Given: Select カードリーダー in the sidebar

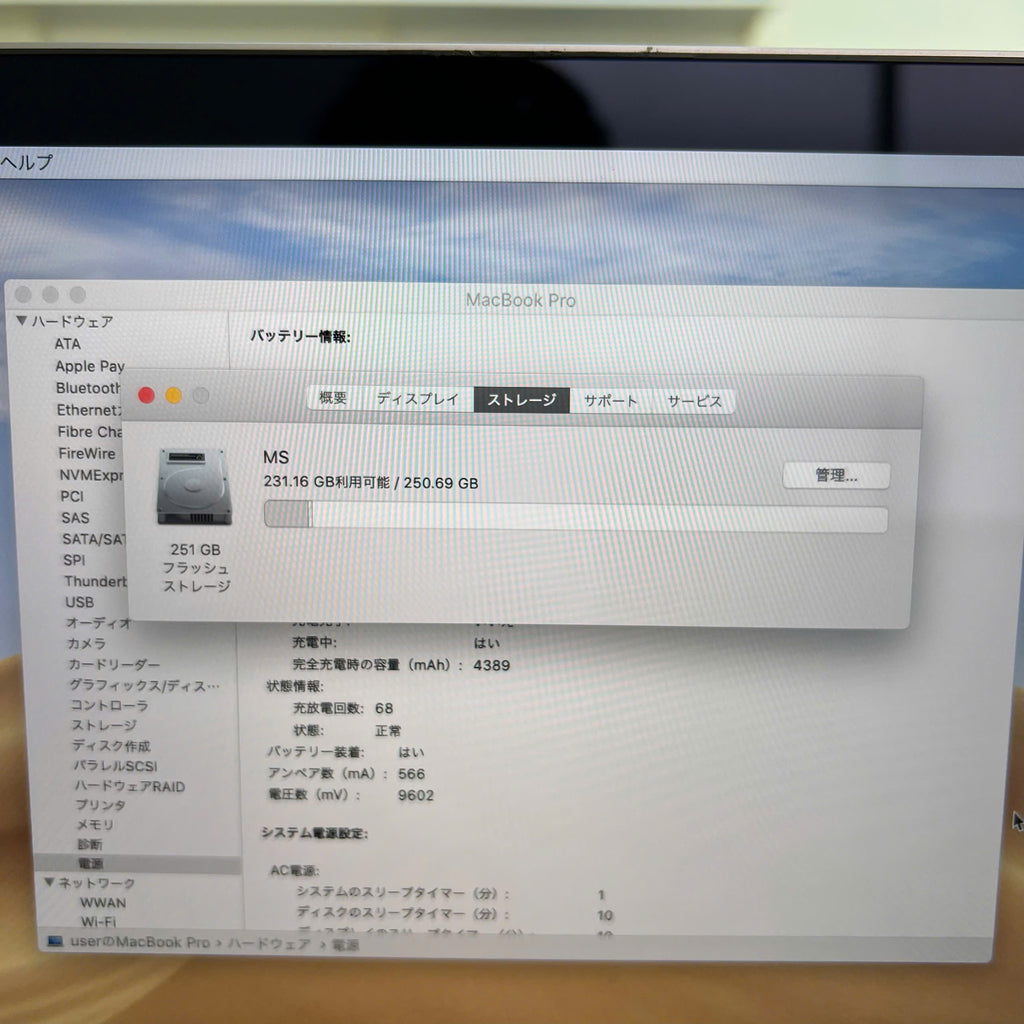Looking at the screenshot, I should pyautogui.click(x=114, y=664).
